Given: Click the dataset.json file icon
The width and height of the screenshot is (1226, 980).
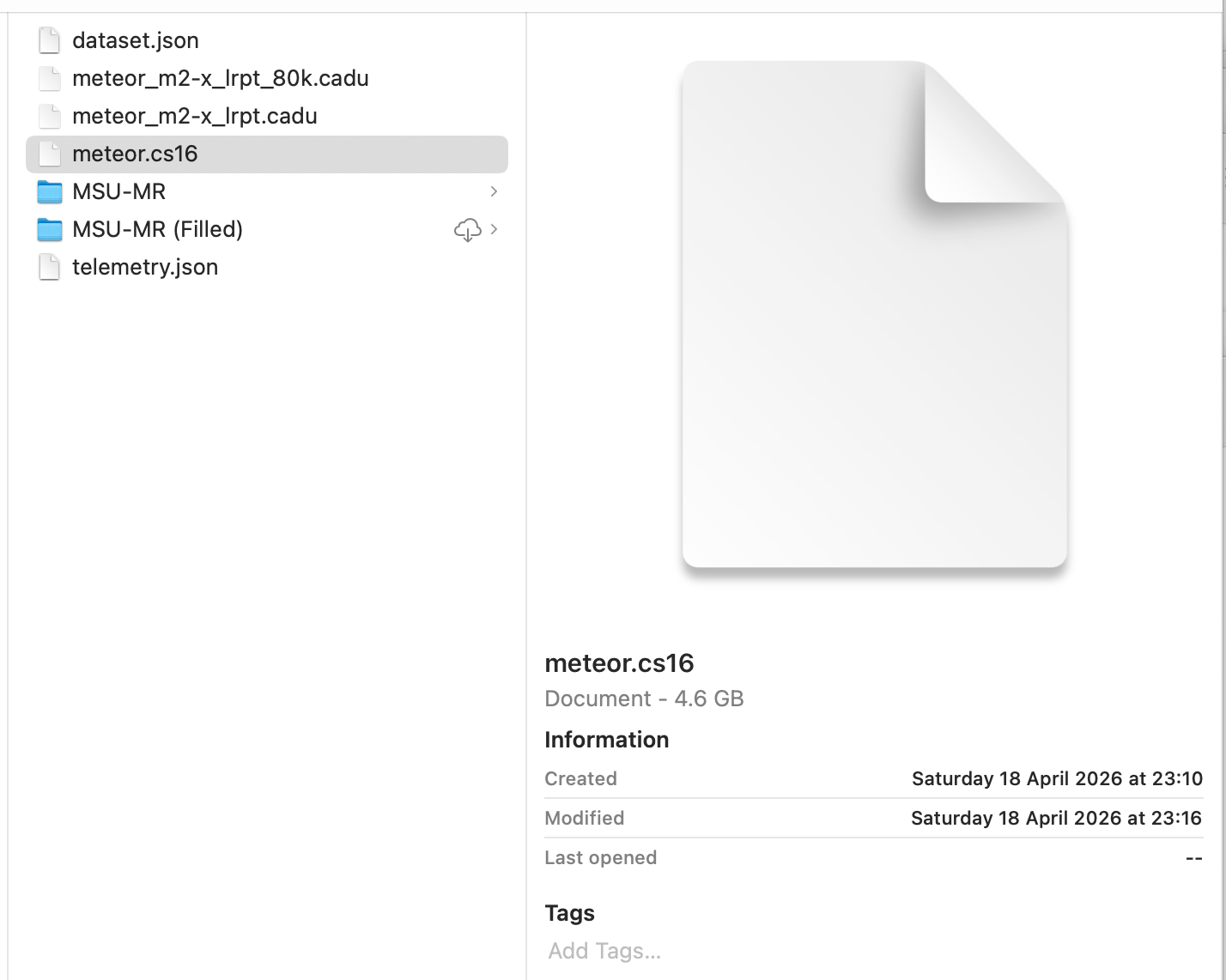Looking at the screenshot, I should [x=50, y=40].
